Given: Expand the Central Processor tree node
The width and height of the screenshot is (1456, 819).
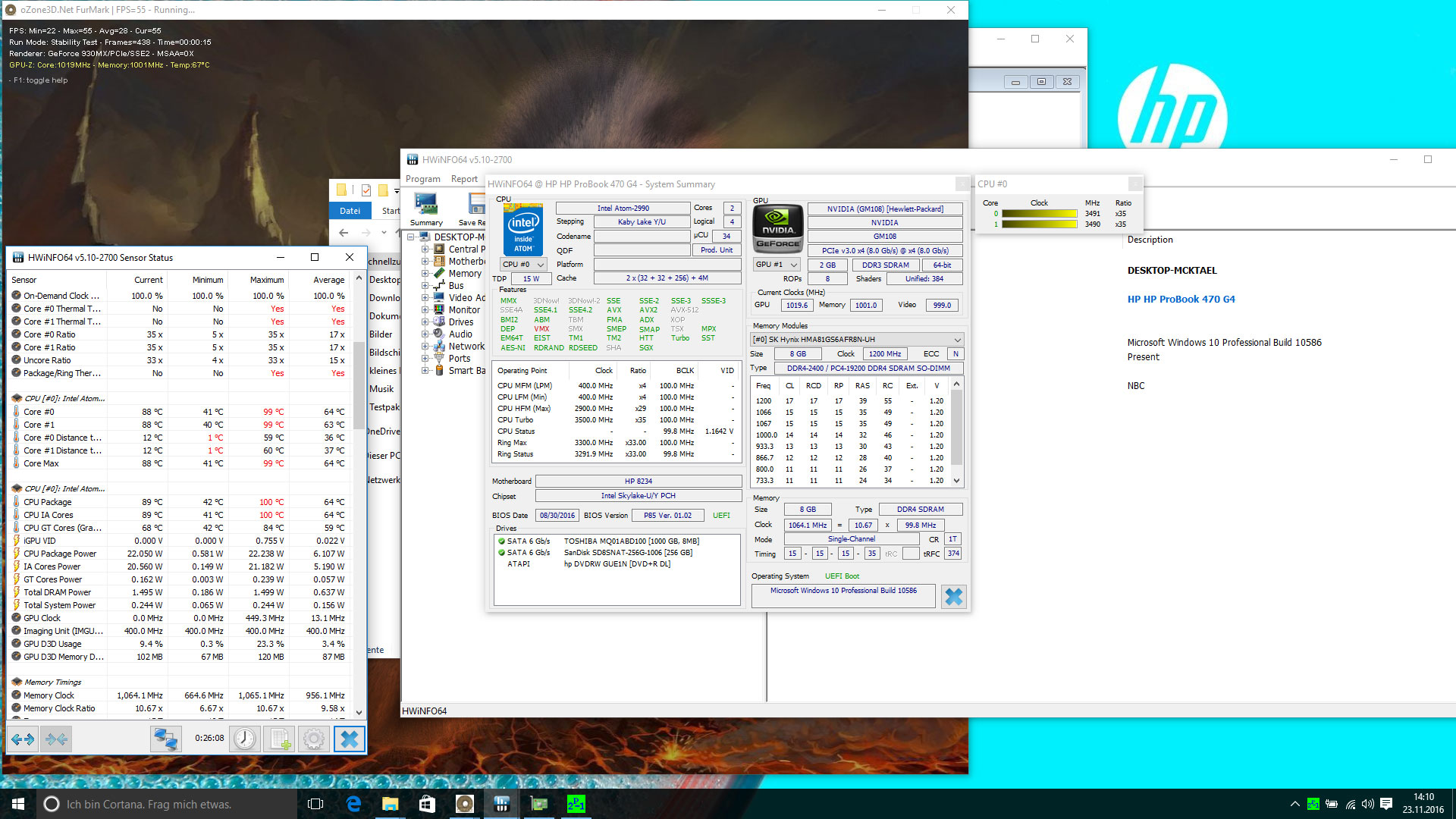Looking at the screenshot, I should click(425, 249).
